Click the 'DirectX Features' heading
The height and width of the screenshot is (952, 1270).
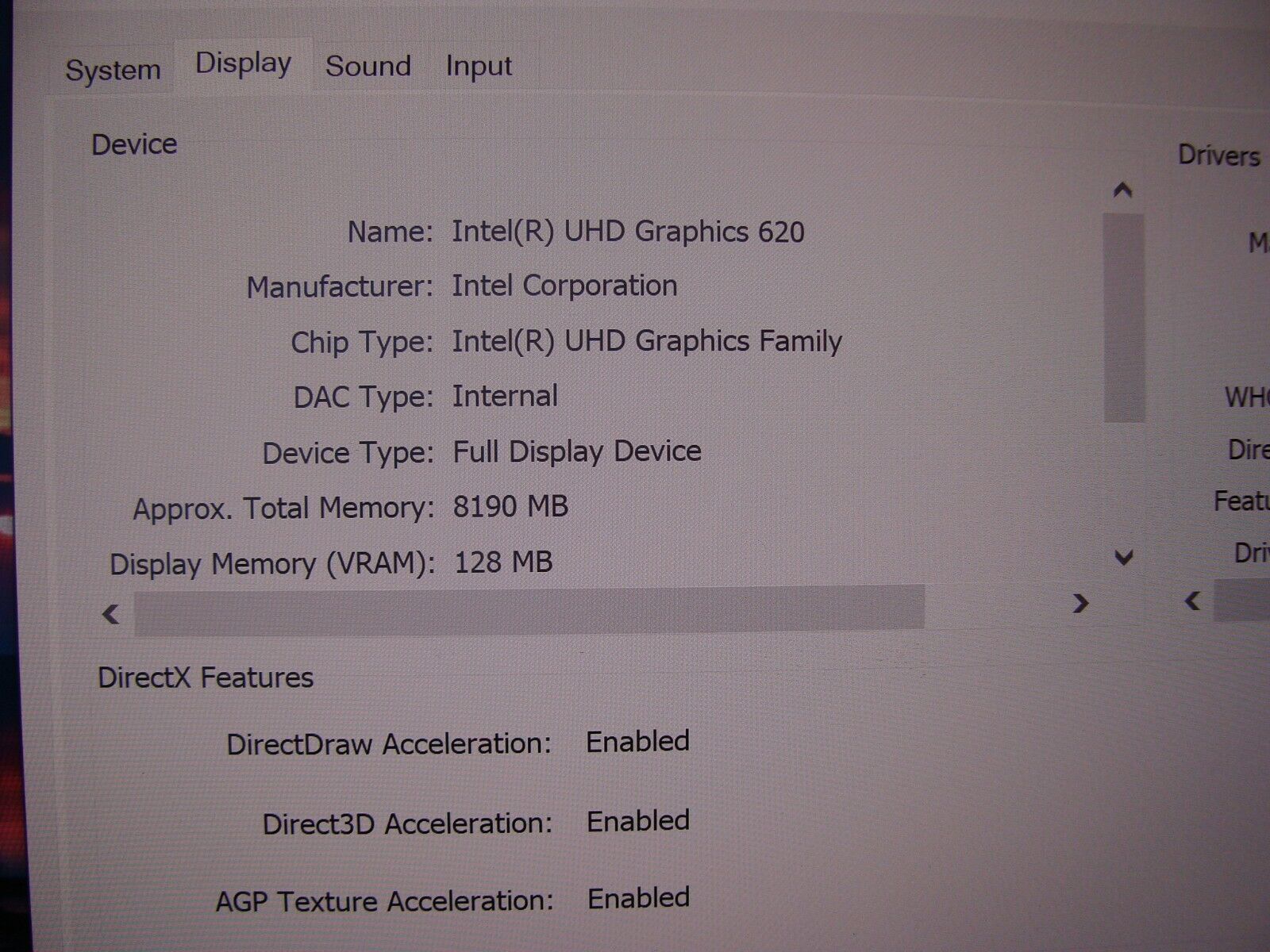pyautogui.click(x=206, y=678)
